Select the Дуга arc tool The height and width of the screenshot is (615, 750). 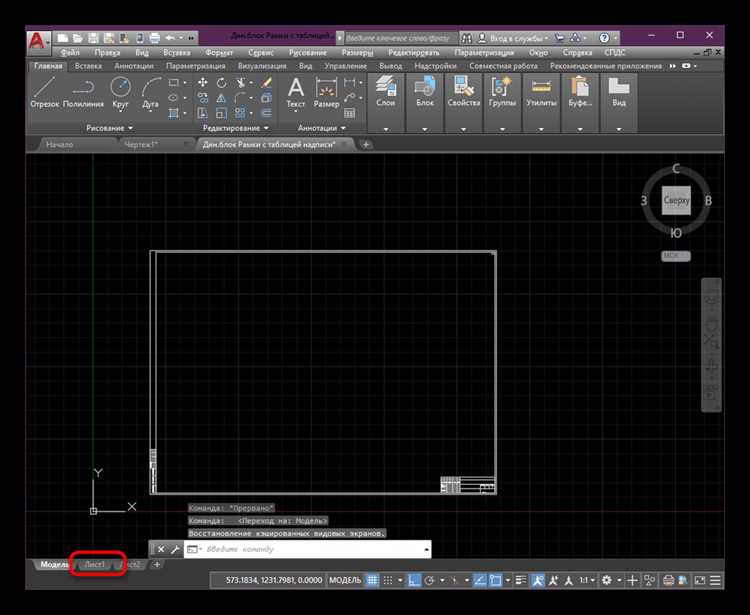point(150,93)
